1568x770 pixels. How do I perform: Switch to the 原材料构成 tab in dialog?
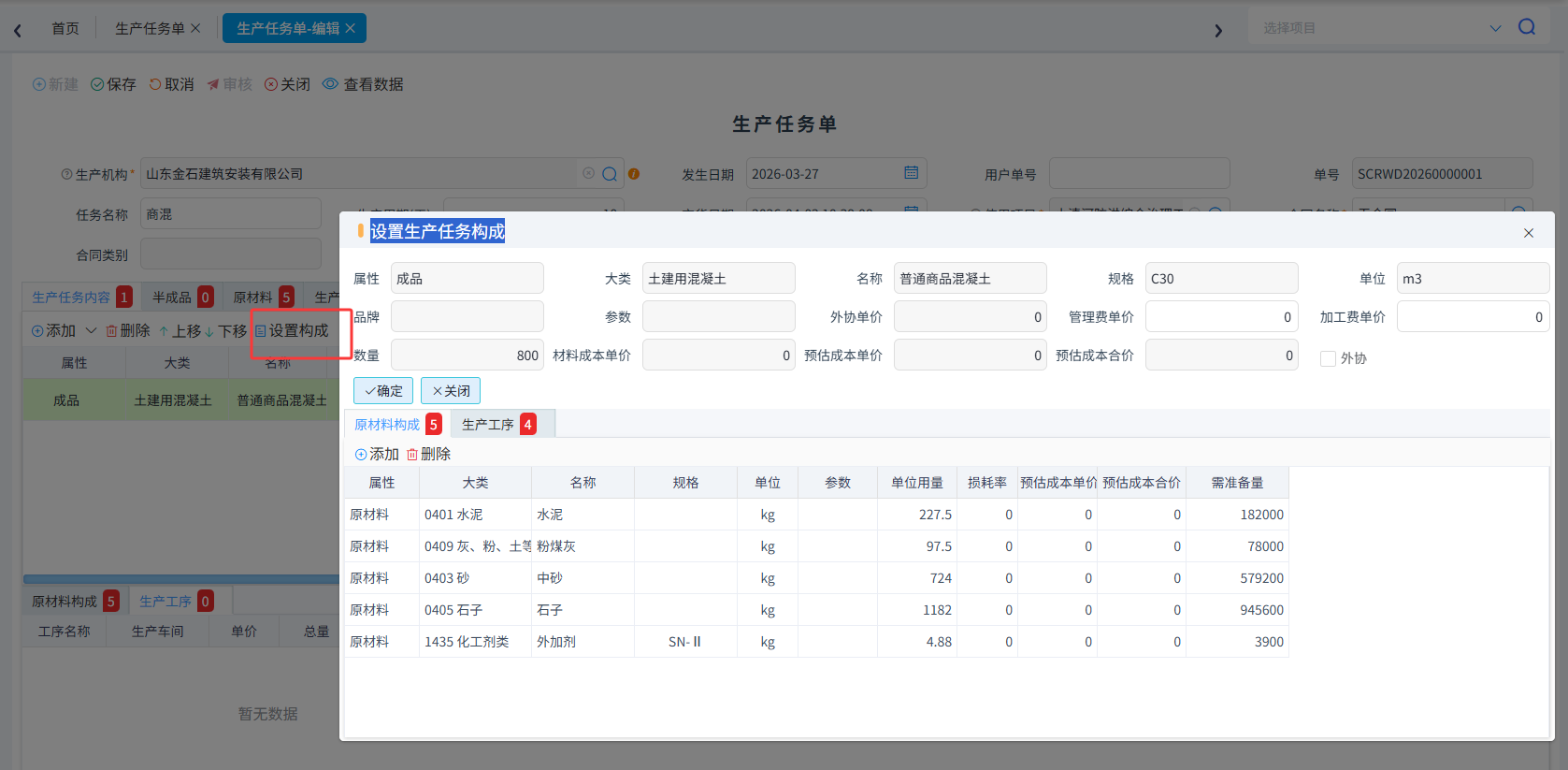tap(397, 424)
